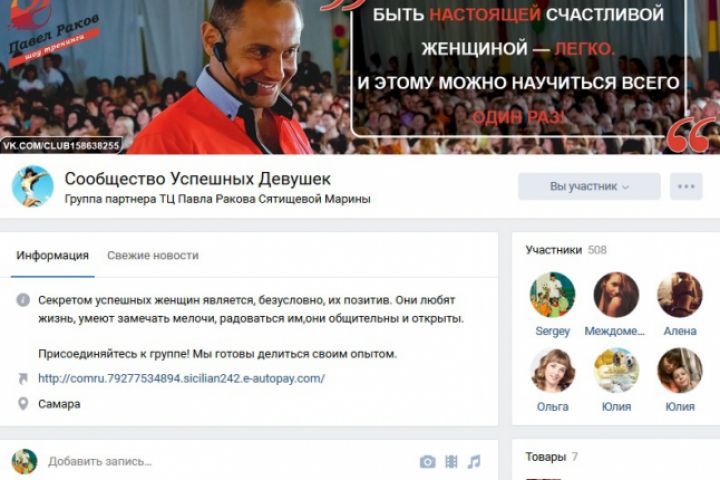Open the e-autopay.com website link
720x480 pixels.
(181, 378)
